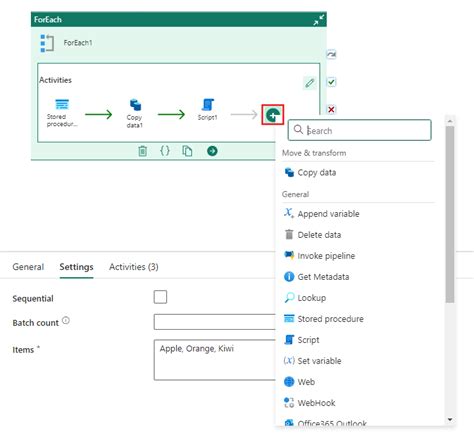Delete the ForEach activity with the trash icon
The image size is (474, 448).
point(142,151)
